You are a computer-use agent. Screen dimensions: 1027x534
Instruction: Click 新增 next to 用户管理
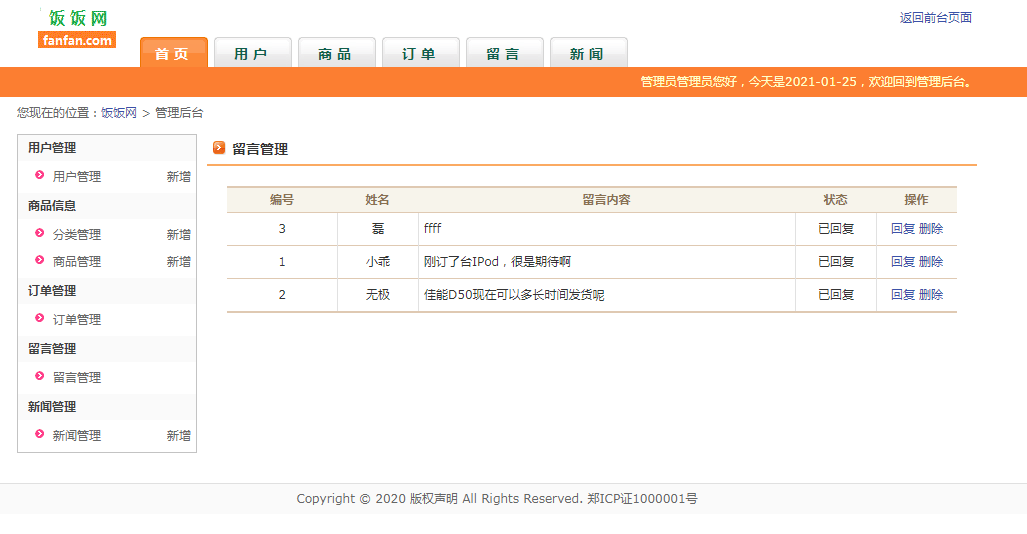(x=178, y=176)
